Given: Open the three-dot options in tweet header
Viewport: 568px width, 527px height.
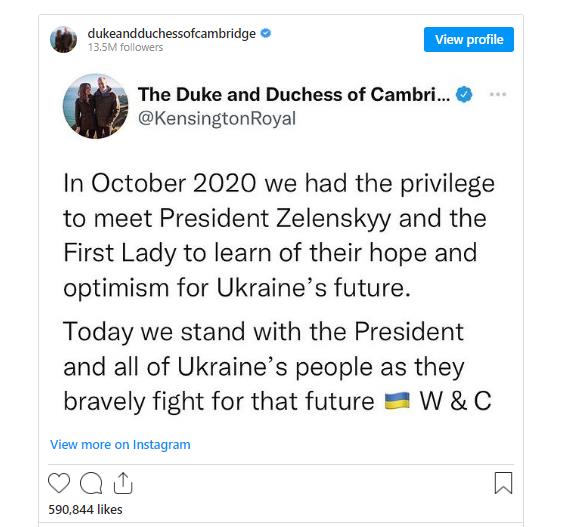Looking at the screenshot, I should tap(498, 95).
